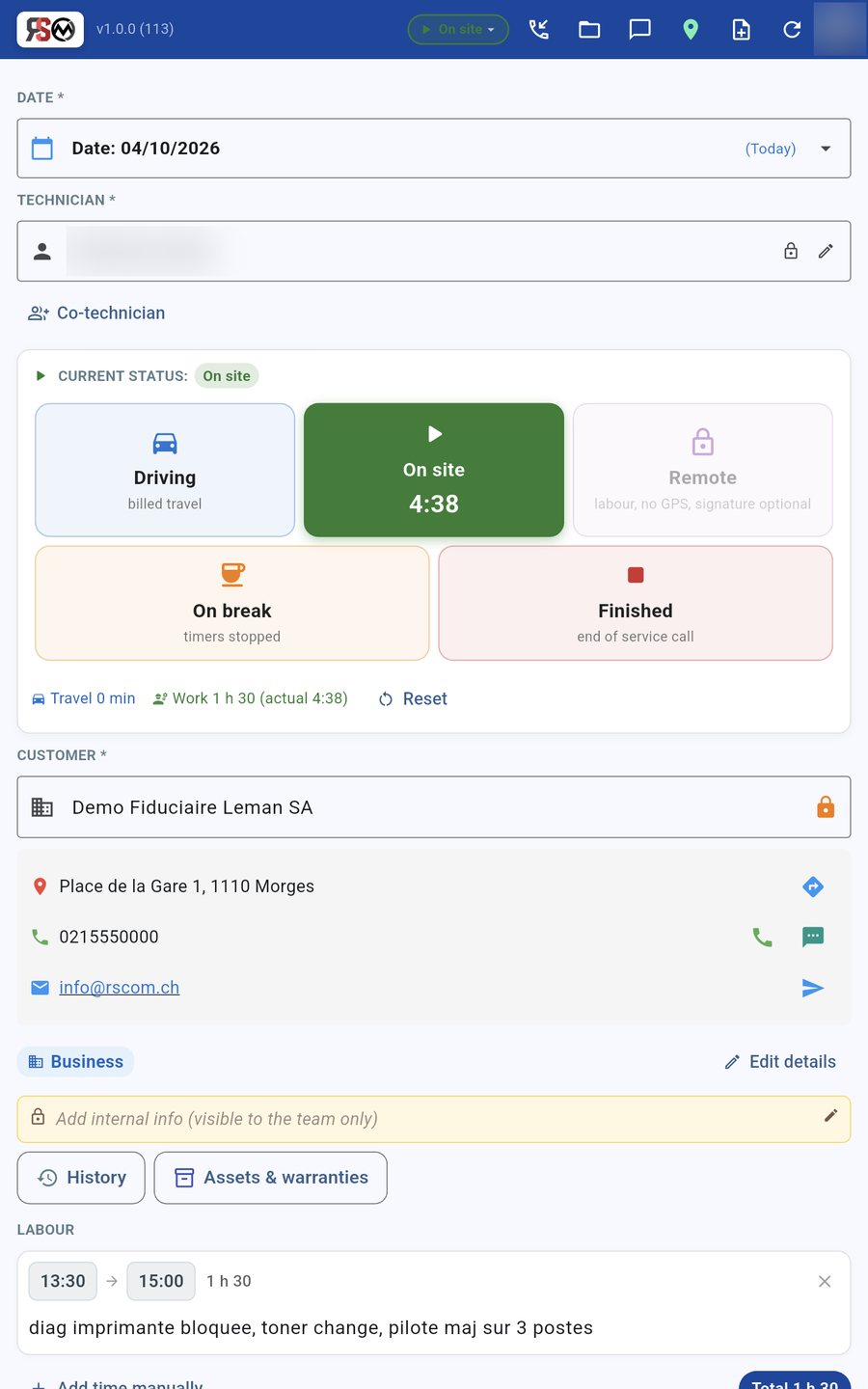Click the Date: 04/10/2026 field
The image size is (868, 1389).
tap(434, 149)
